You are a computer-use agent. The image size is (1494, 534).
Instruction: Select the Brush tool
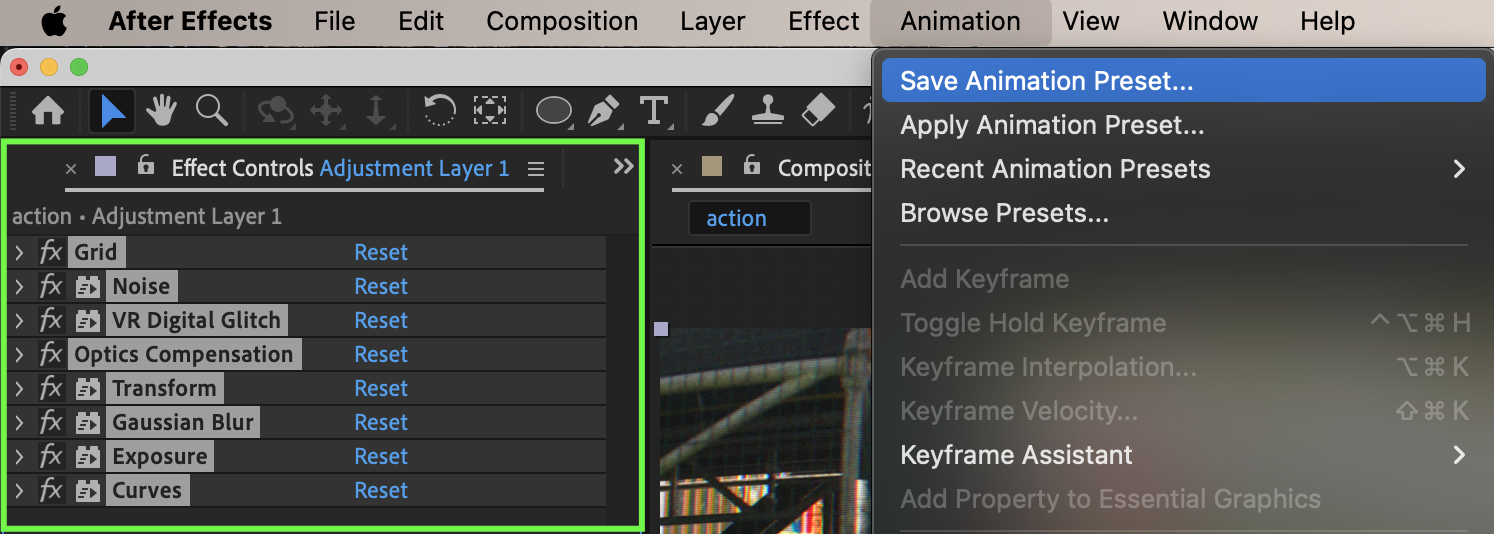[x=717, y=110]
